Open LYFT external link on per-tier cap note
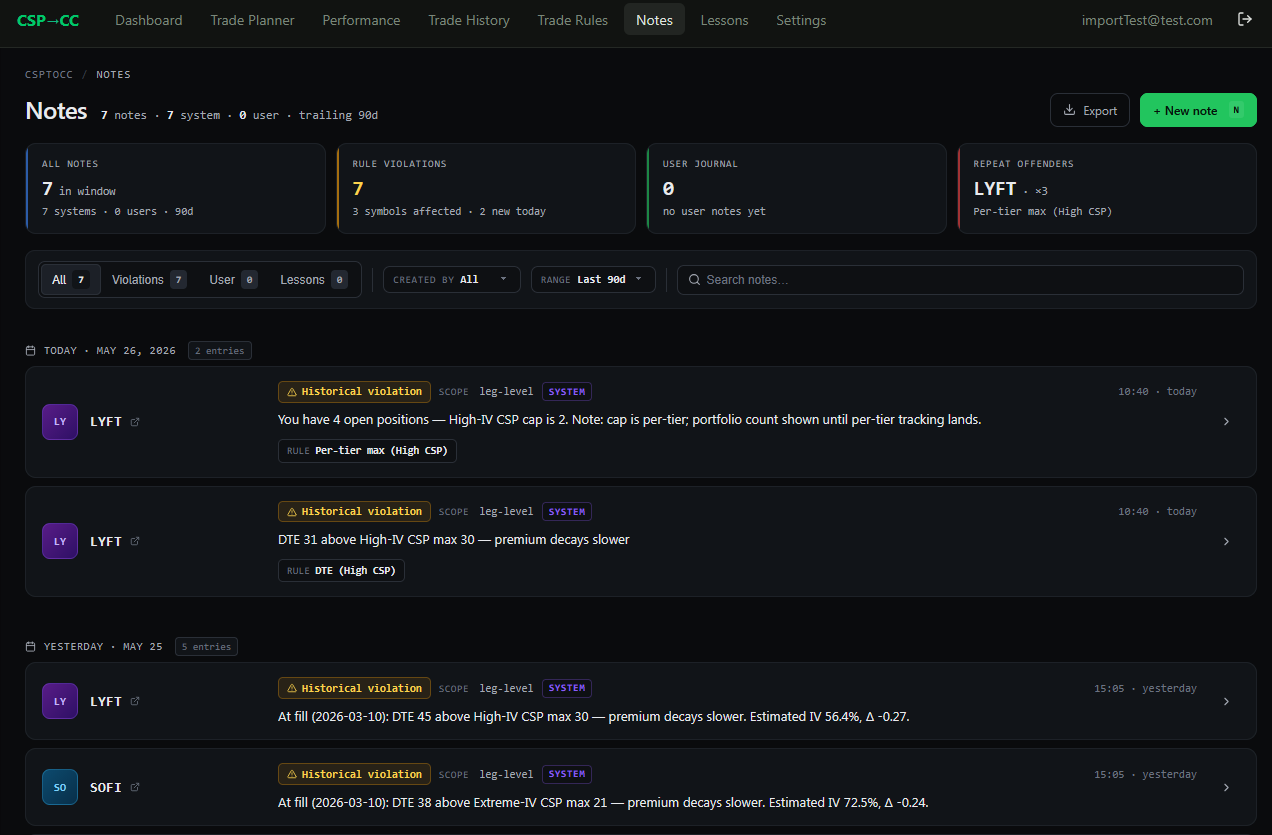The width and height of the screenshot is (1272, 835). click(135, 422)
